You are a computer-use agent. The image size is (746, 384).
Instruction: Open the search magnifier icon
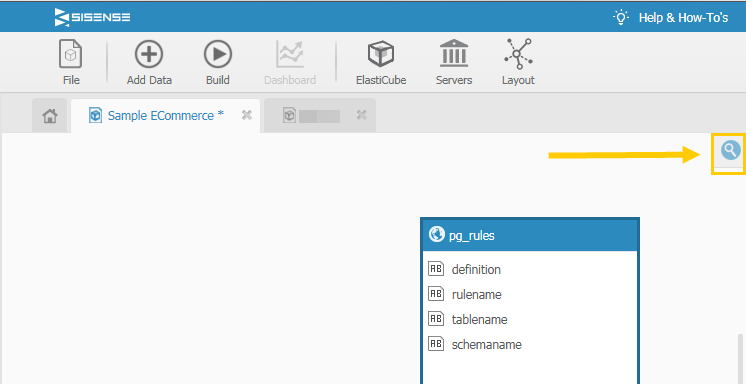(x=730, y=150)
